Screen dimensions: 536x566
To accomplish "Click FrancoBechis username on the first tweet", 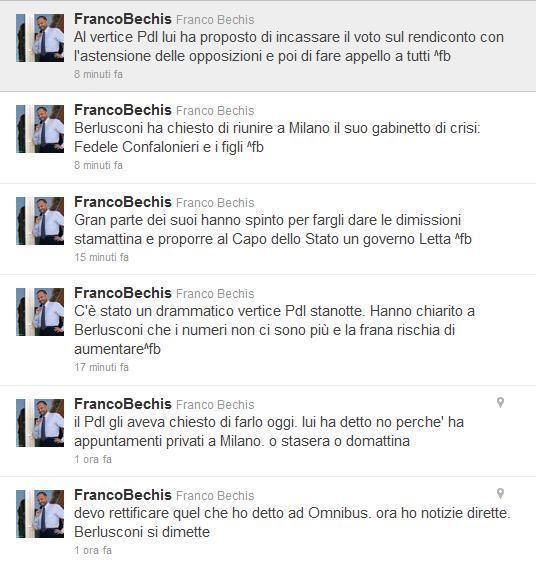I will [123, 19].
